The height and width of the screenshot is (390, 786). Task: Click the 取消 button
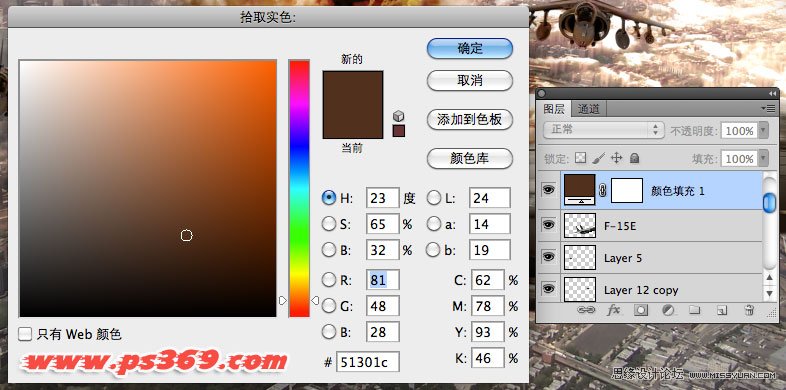pyautogui.click(x=470, y=80)
